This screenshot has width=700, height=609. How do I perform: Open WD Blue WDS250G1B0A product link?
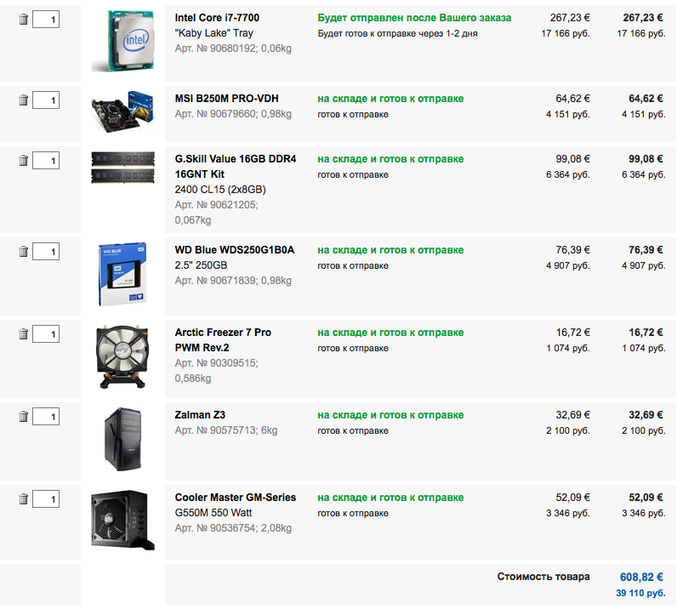click(x=234, y=250)
